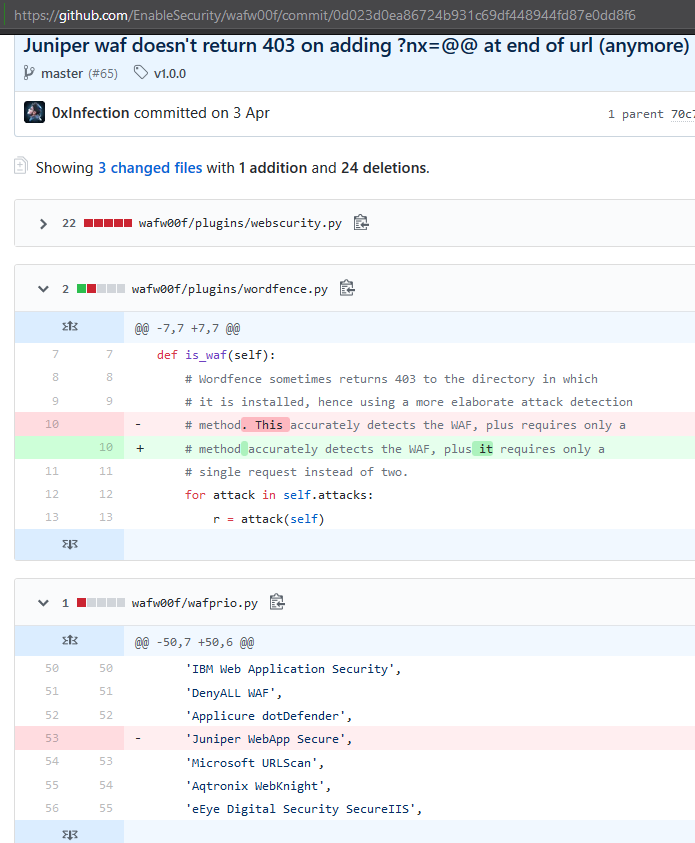This screenshot has width=695, height=843.
Task: Copy the webscurity.py file path
Action: (x=361, y=223)
